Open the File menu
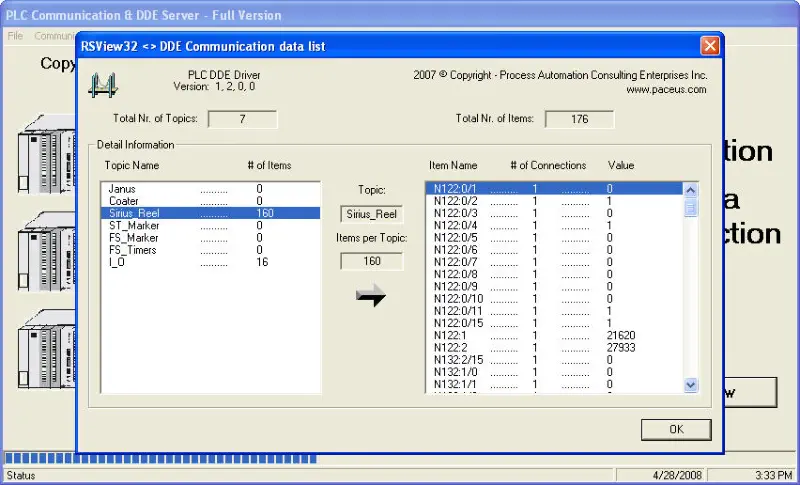The image size is (800, 485). tap(15, 36)
